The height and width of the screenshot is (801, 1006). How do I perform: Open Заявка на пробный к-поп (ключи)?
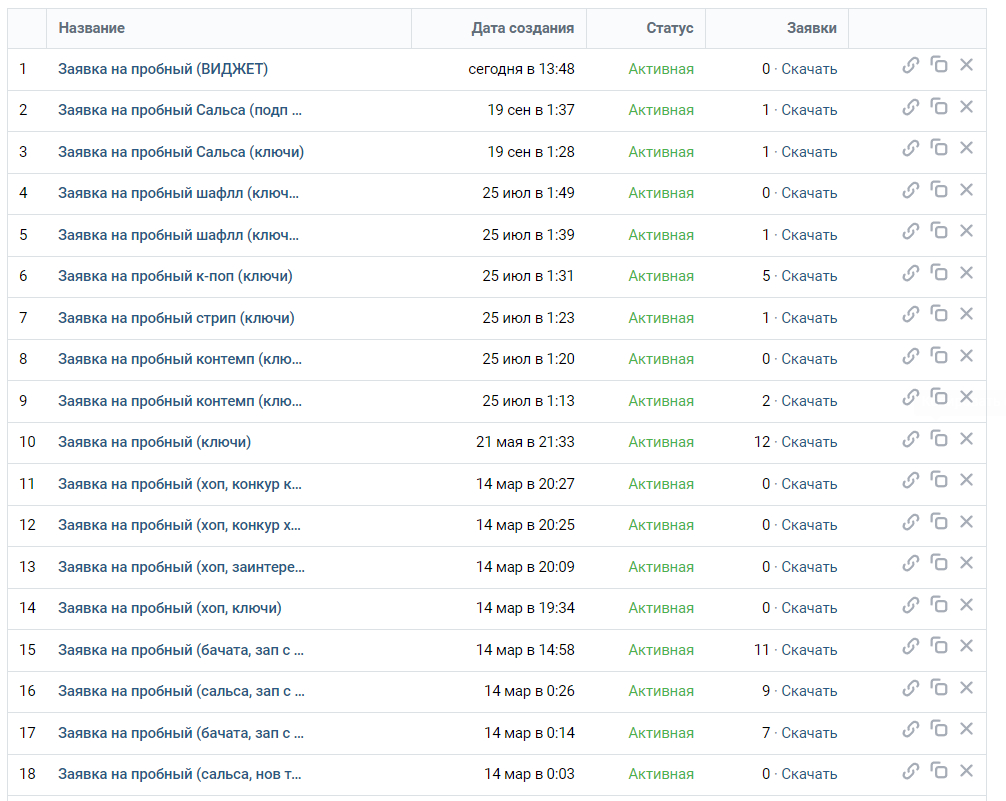tap(175, 276)
